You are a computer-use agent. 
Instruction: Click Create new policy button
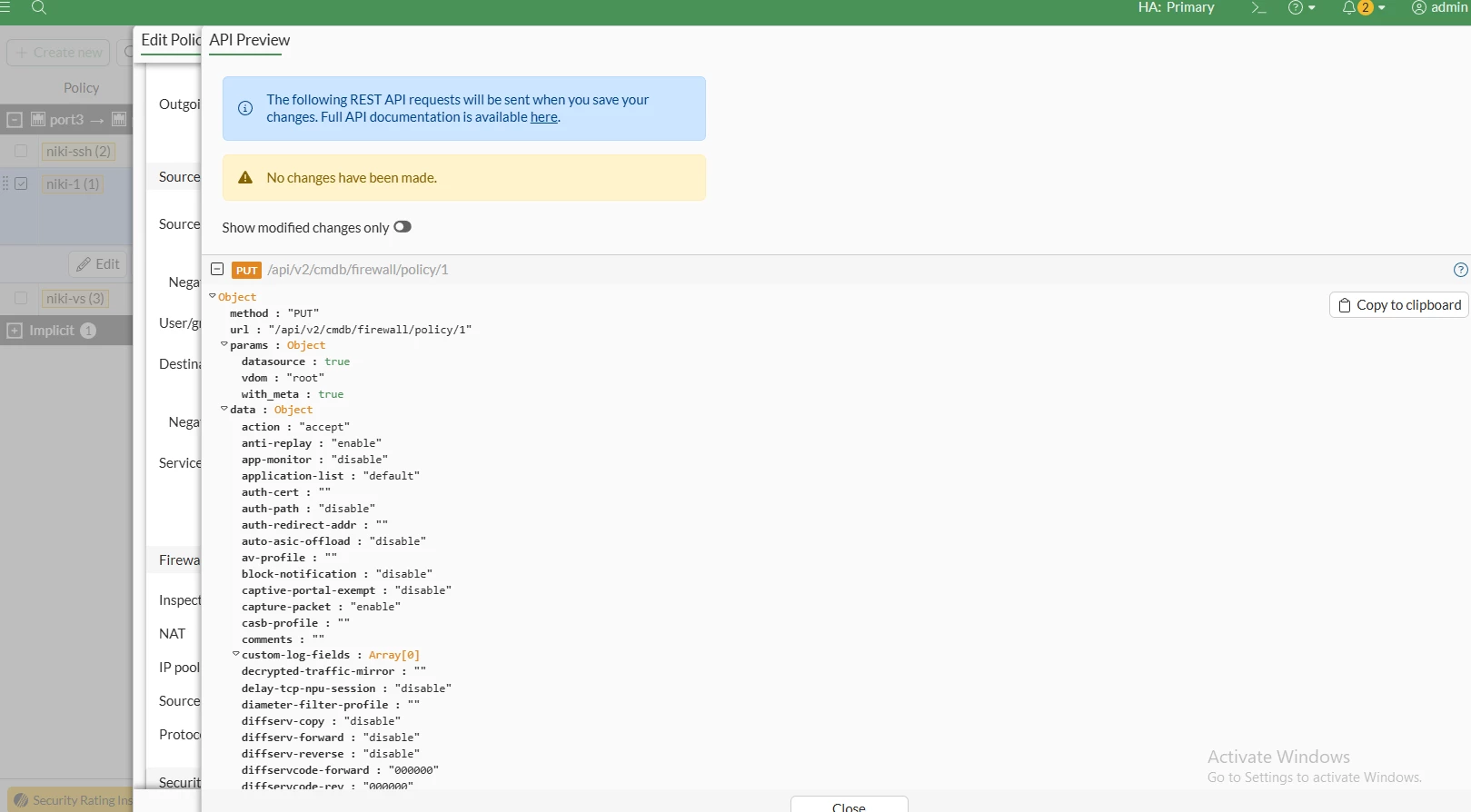[58, 53]
